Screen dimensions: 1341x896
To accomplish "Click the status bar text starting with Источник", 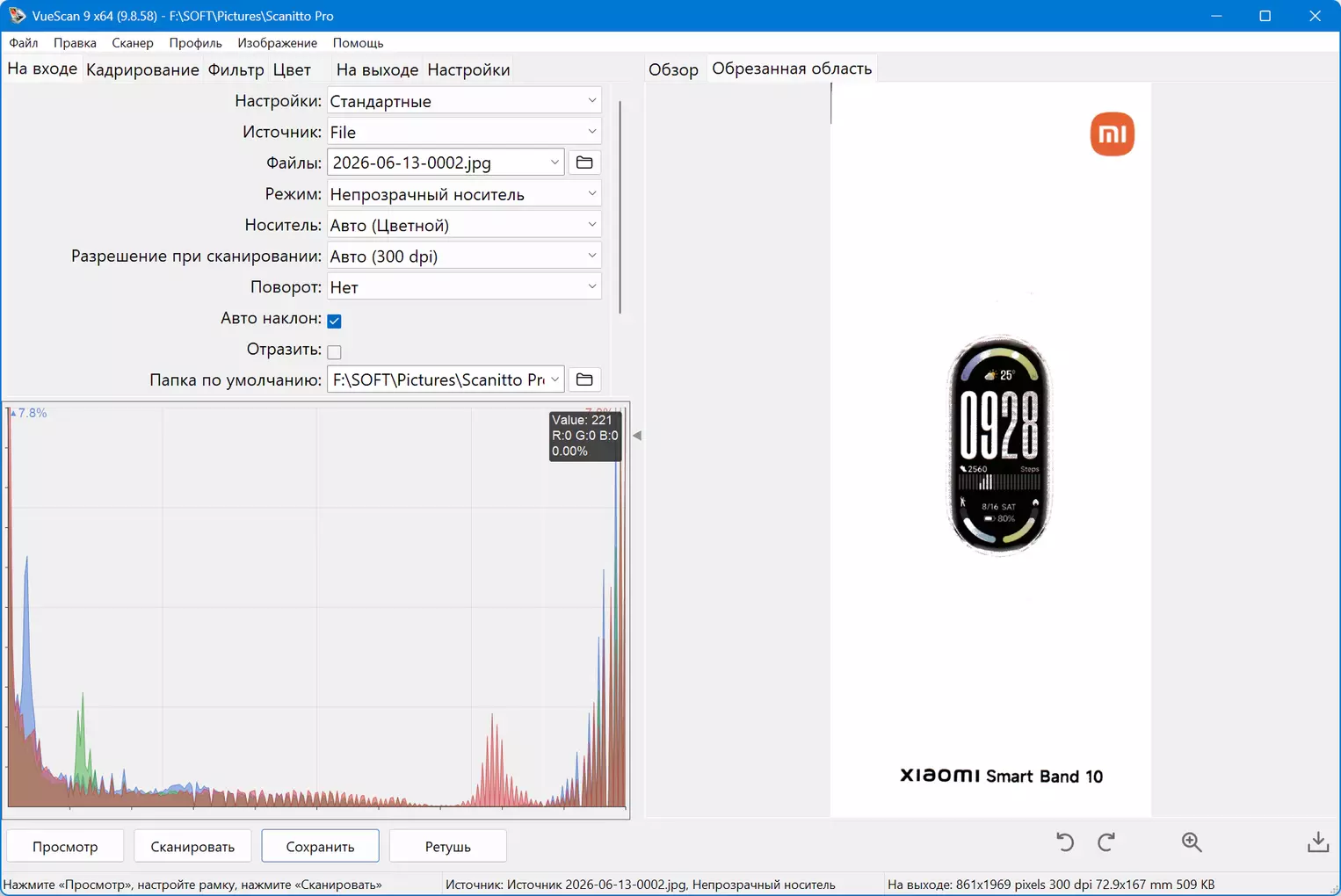I will coord(641,885).
